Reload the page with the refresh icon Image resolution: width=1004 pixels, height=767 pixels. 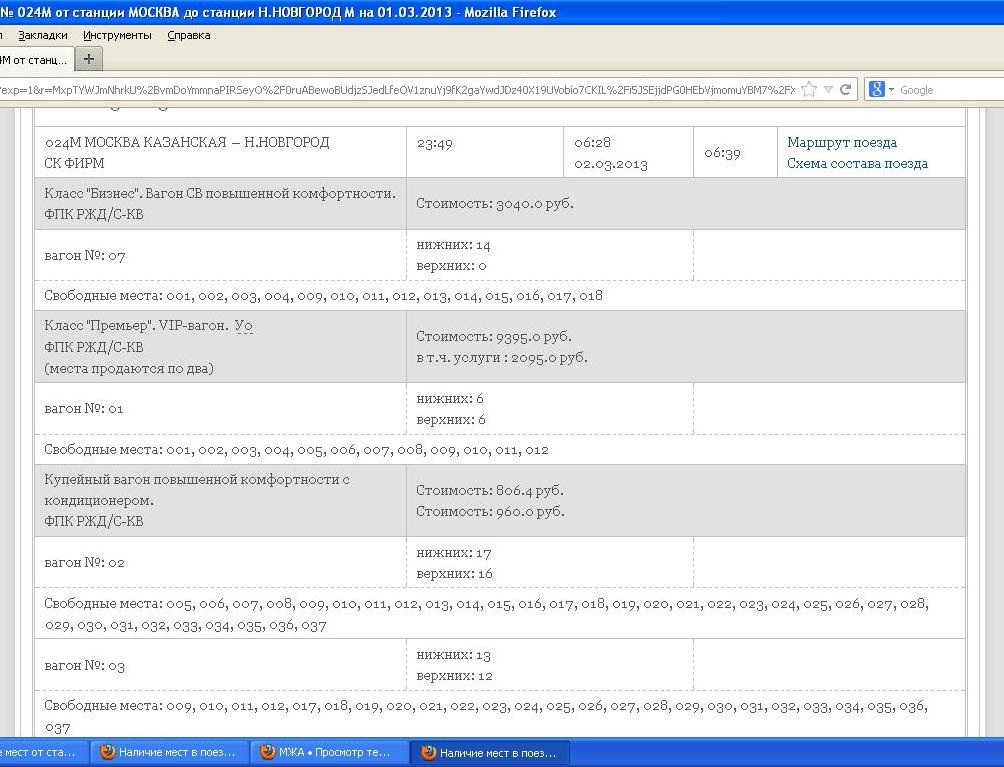(846, 90)
